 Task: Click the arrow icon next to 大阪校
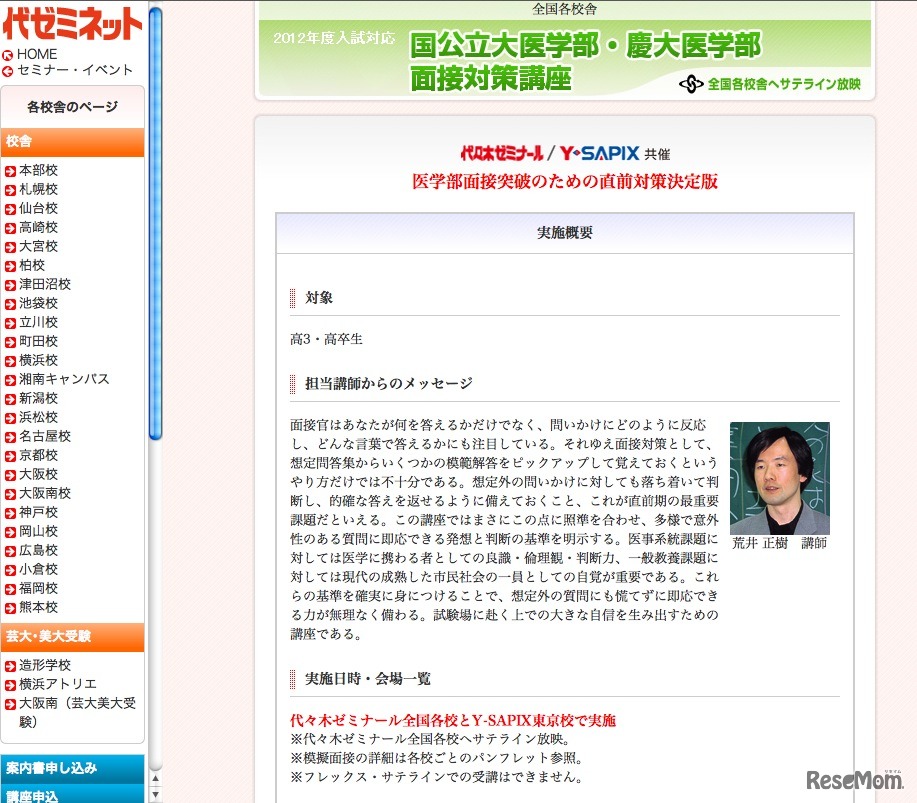pyautogui.click(x=10, y=475)
